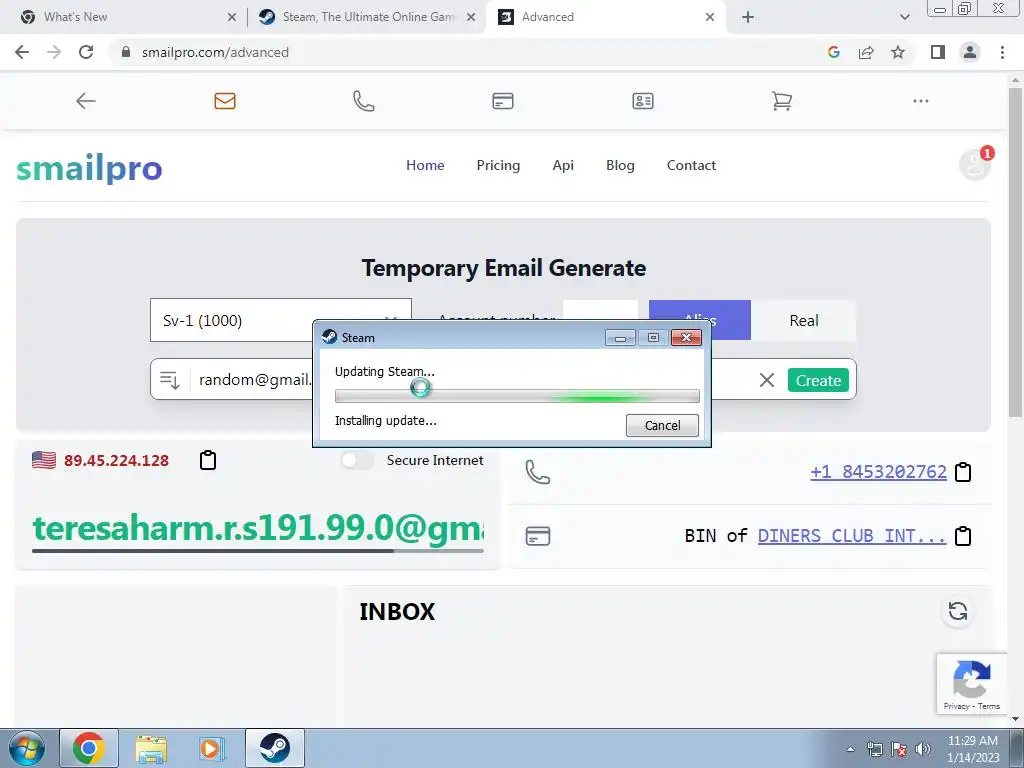This screenshot has height=768, width=1024.
Task: Clear the email field with X icon
Action: [767, 380]
